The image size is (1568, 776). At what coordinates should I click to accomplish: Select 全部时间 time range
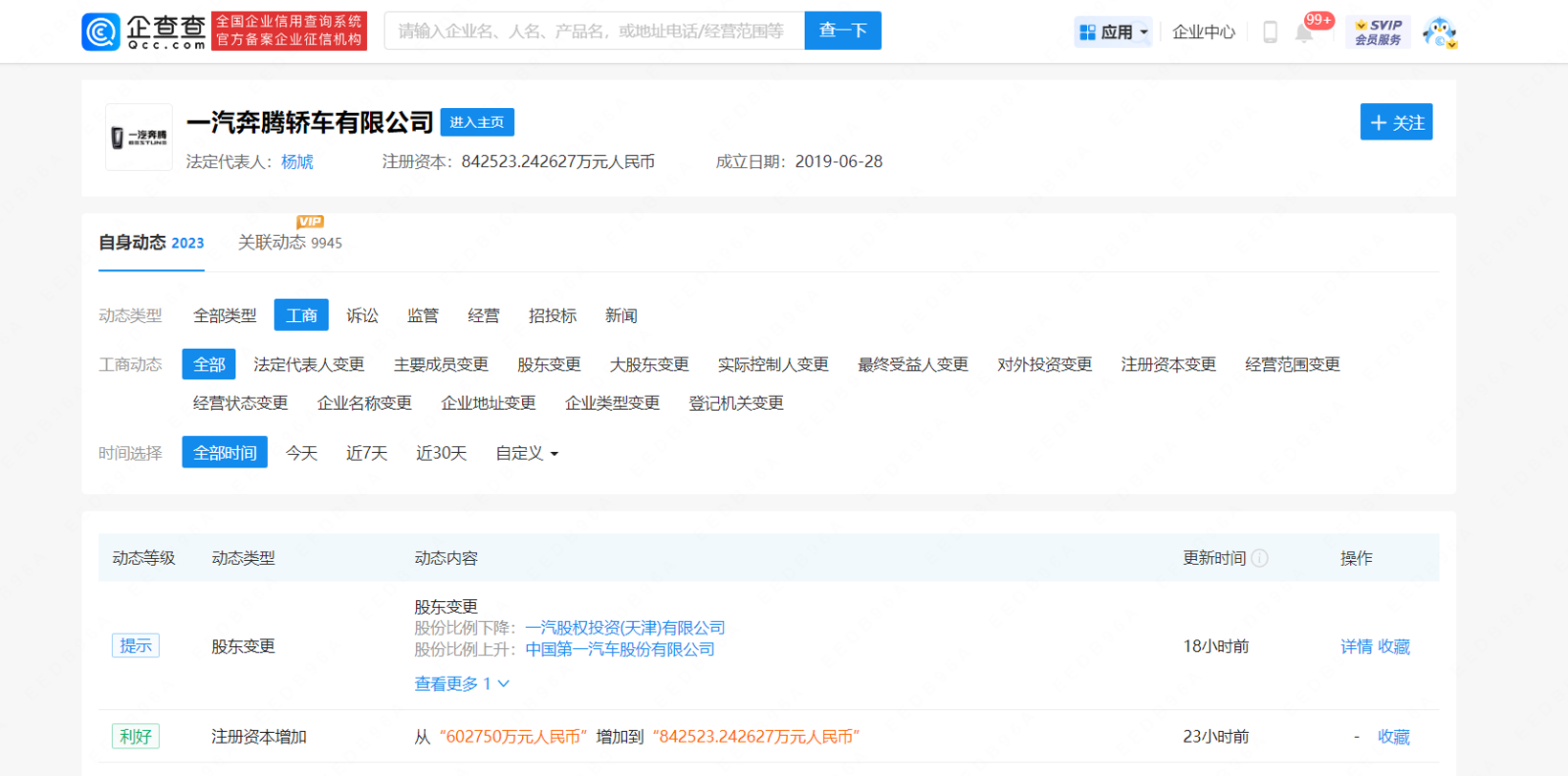[225, 452]
